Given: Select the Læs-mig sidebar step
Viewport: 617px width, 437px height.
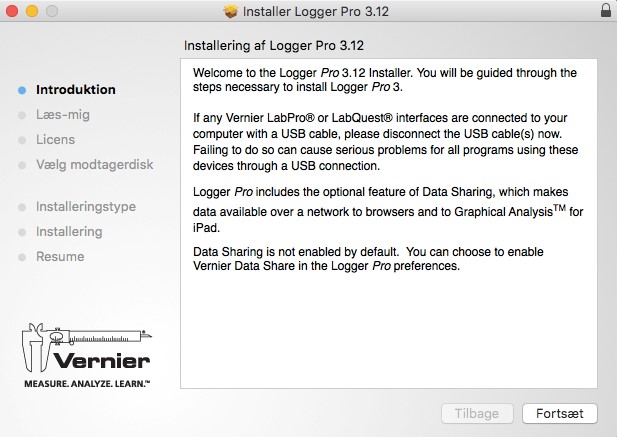Looking at the screenshot, I should 63,115.
